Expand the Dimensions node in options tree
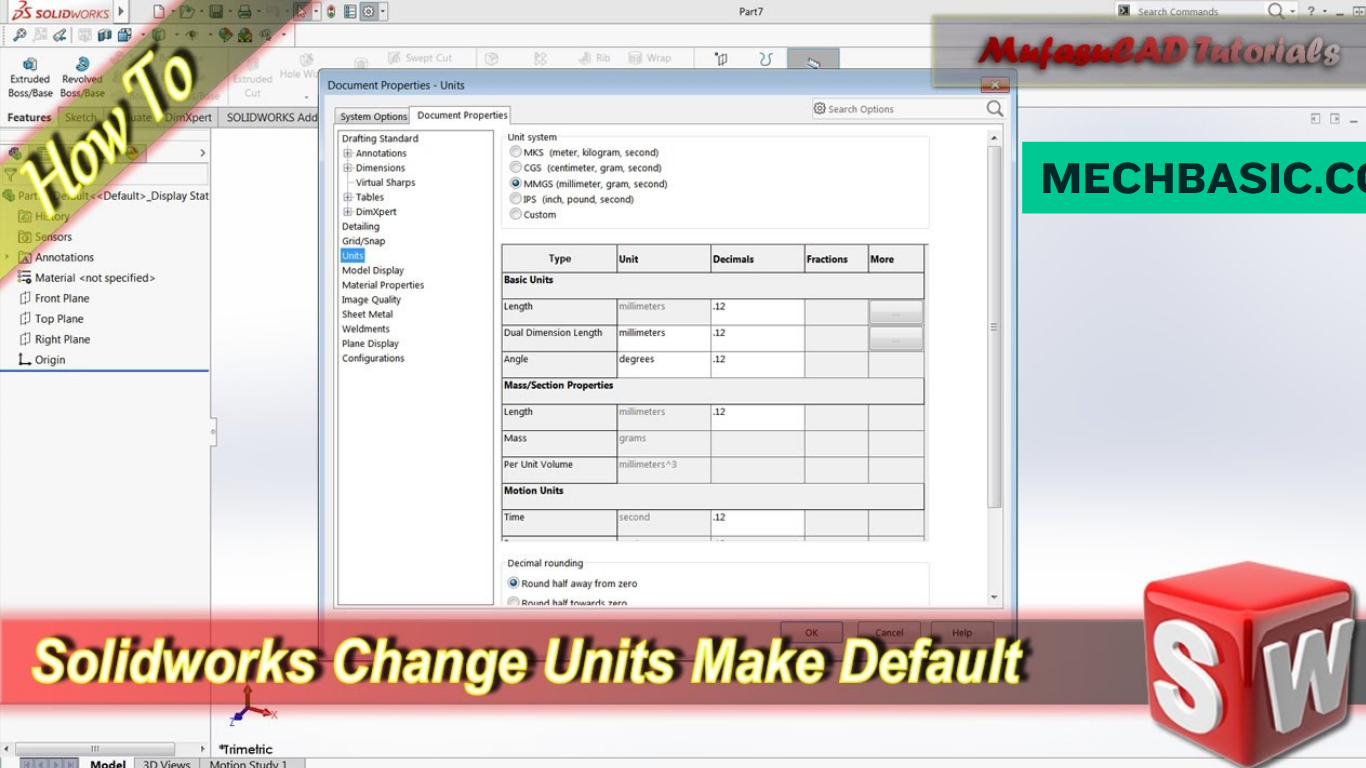 point(347,168)
